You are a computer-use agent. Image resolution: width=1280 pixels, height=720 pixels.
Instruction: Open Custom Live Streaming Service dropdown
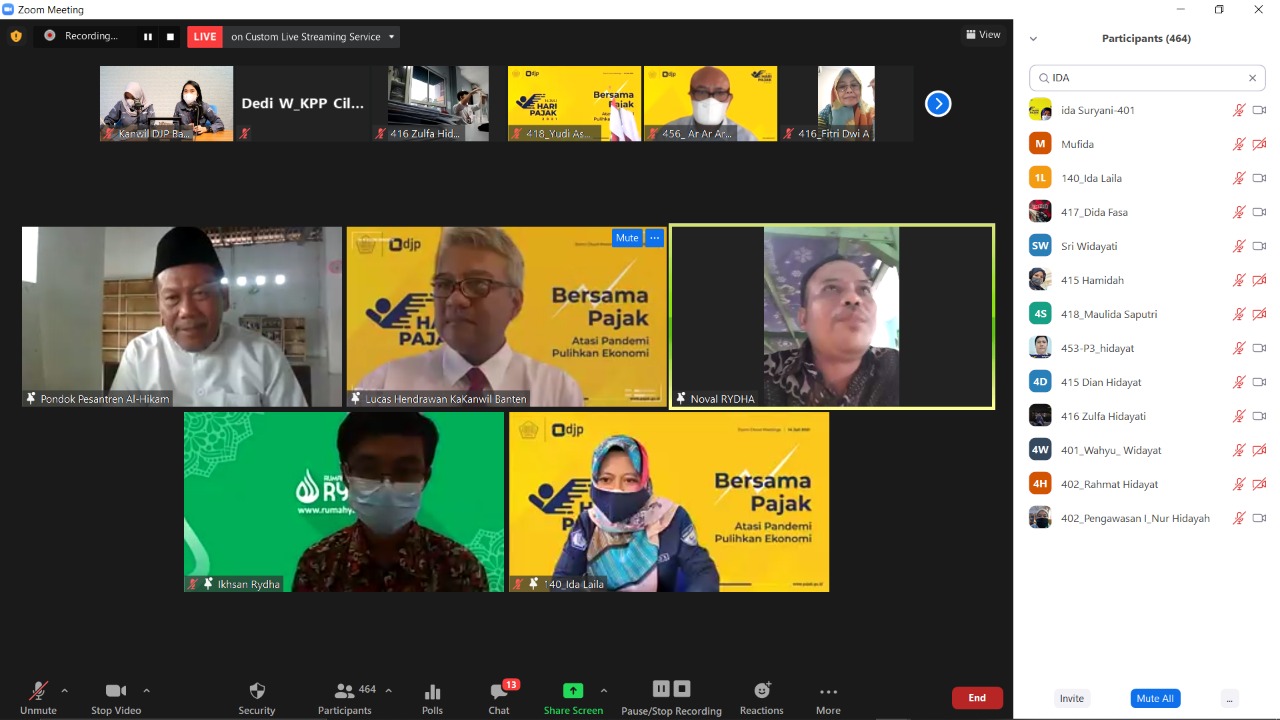(x=391, y=37)
